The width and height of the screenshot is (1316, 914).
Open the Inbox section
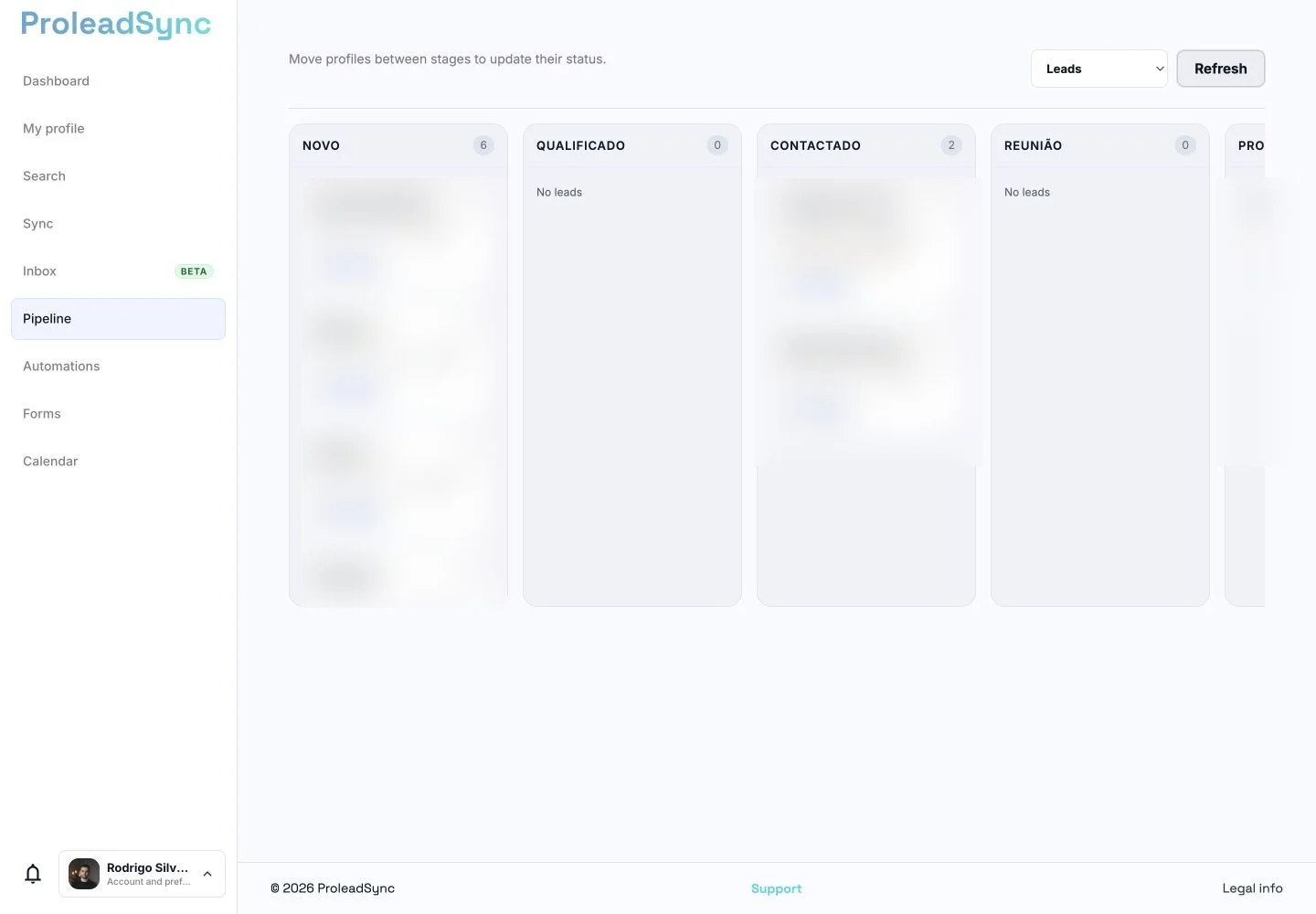pyautogui.click(x=39, y=271)
